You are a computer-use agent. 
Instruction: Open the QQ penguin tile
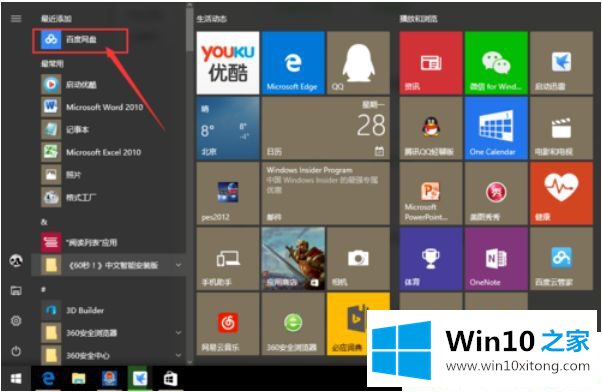(358, 63)
